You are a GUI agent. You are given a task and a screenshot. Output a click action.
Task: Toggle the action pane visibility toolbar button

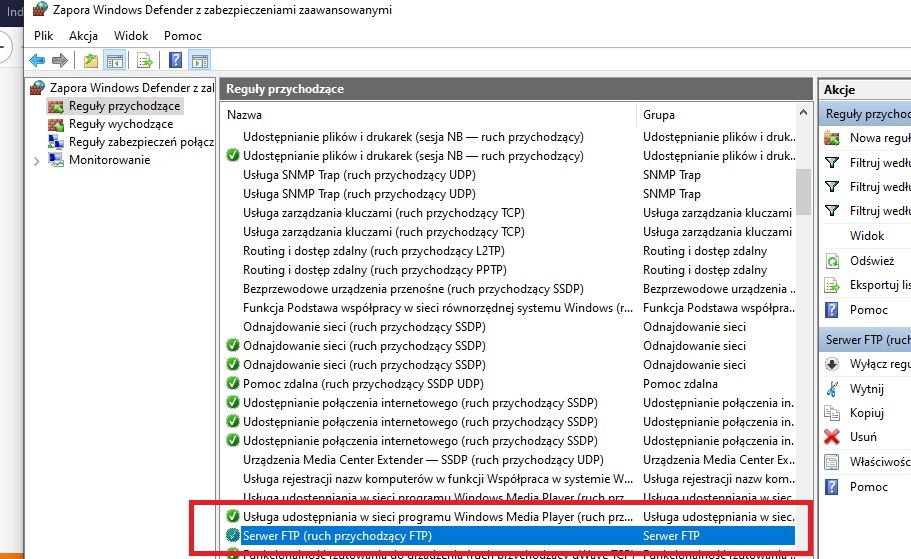click(x=200, y=61)
